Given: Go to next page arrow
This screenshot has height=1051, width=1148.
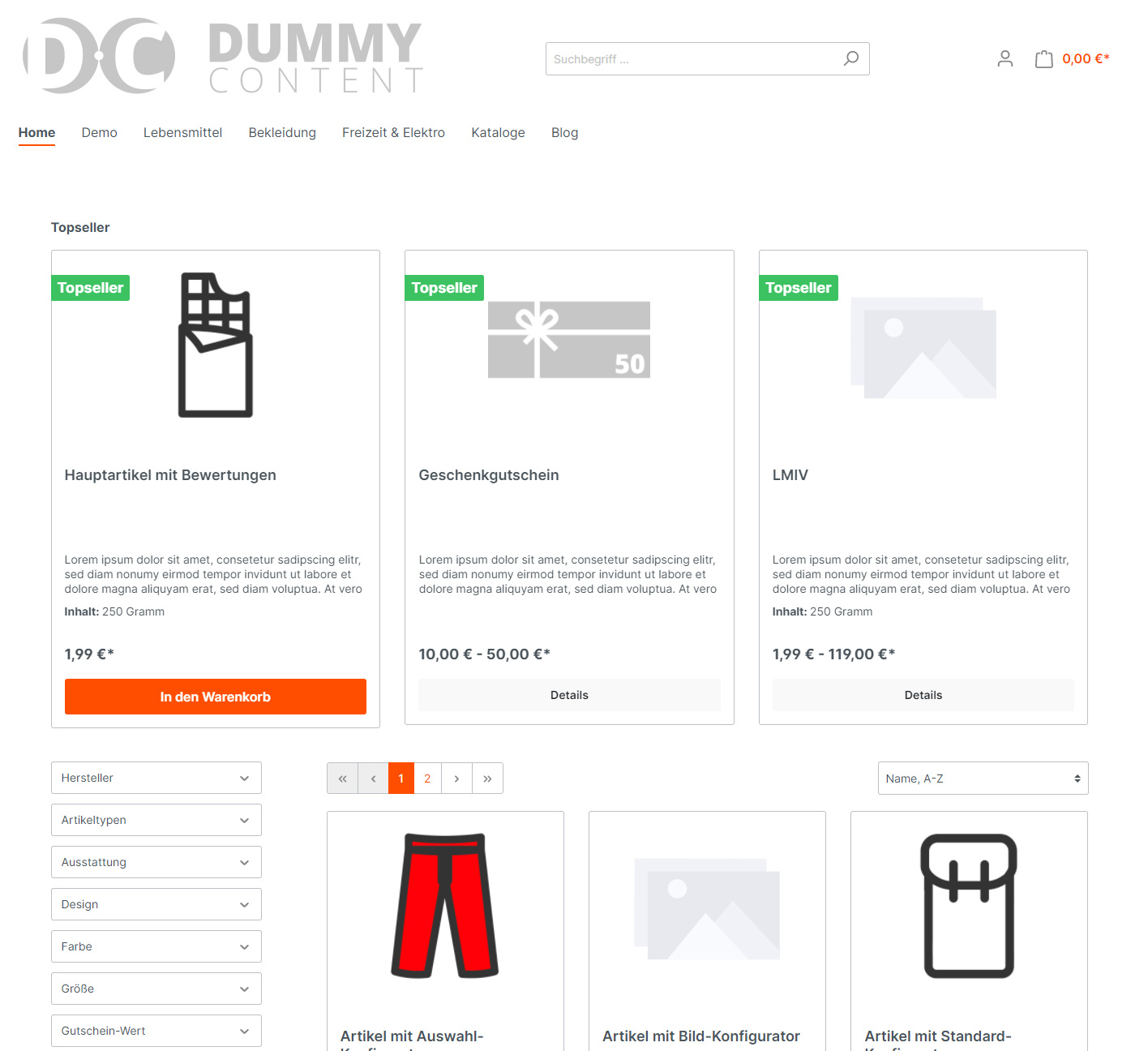Looking at the screenshot, I should click(456, 779).
